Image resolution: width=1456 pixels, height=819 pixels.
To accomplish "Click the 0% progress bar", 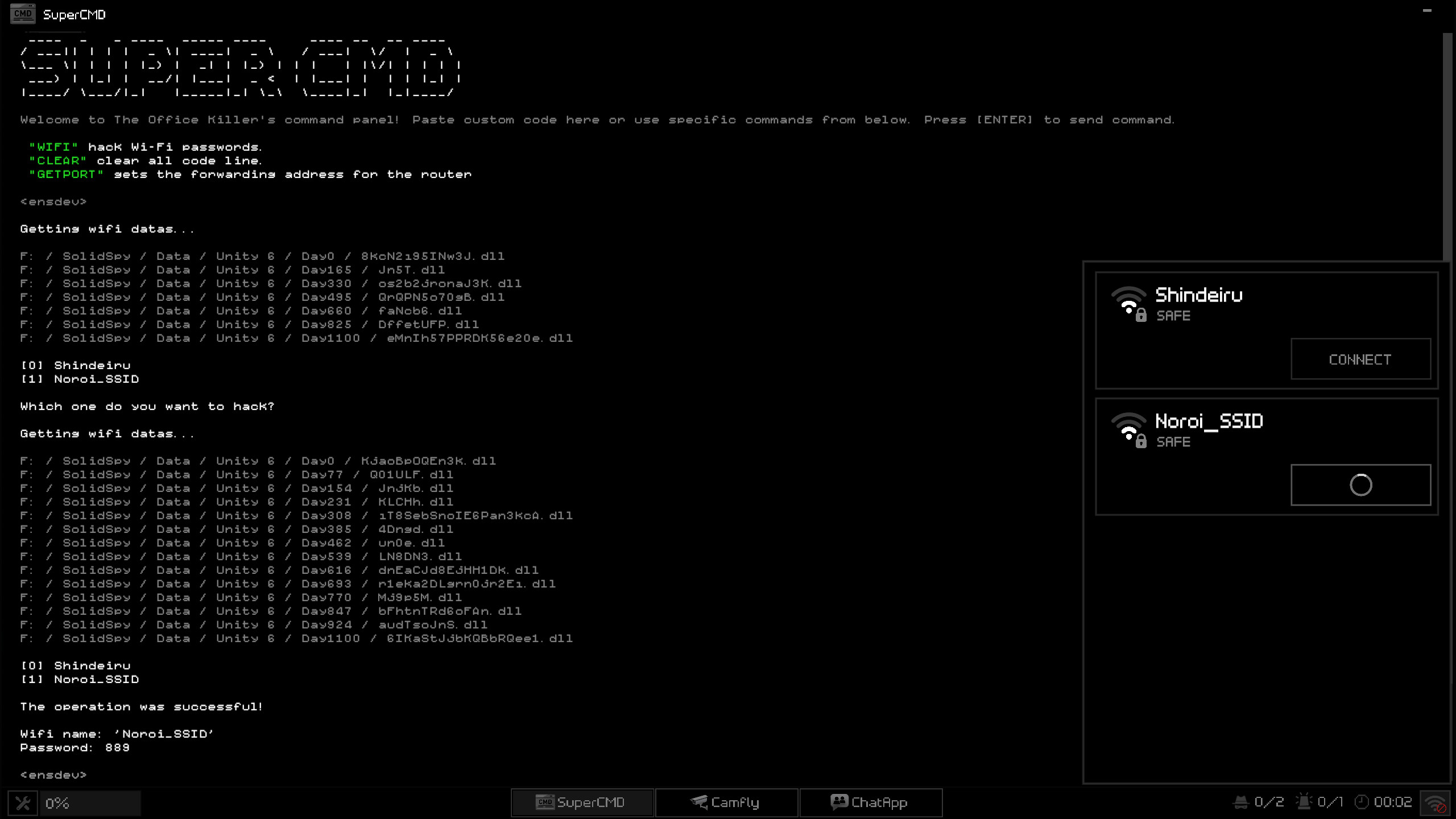I will [91, 803].
